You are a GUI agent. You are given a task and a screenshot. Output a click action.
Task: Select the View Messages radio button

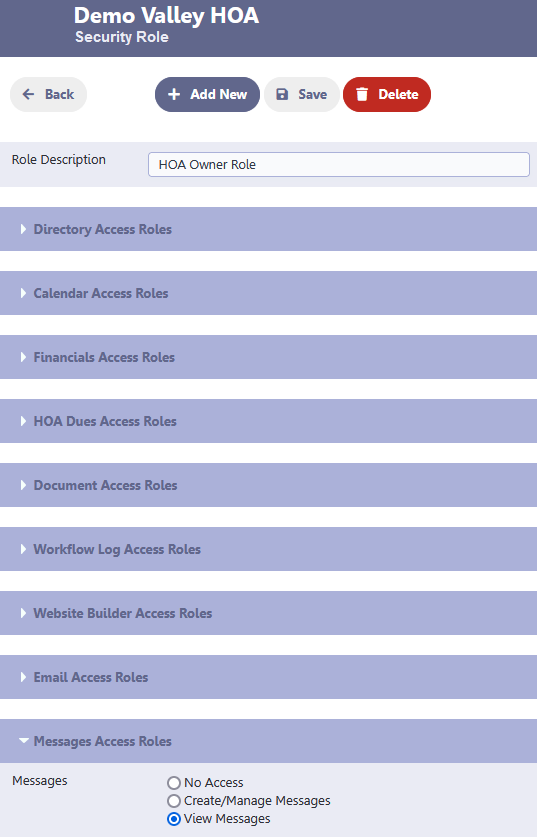point(173,819)
